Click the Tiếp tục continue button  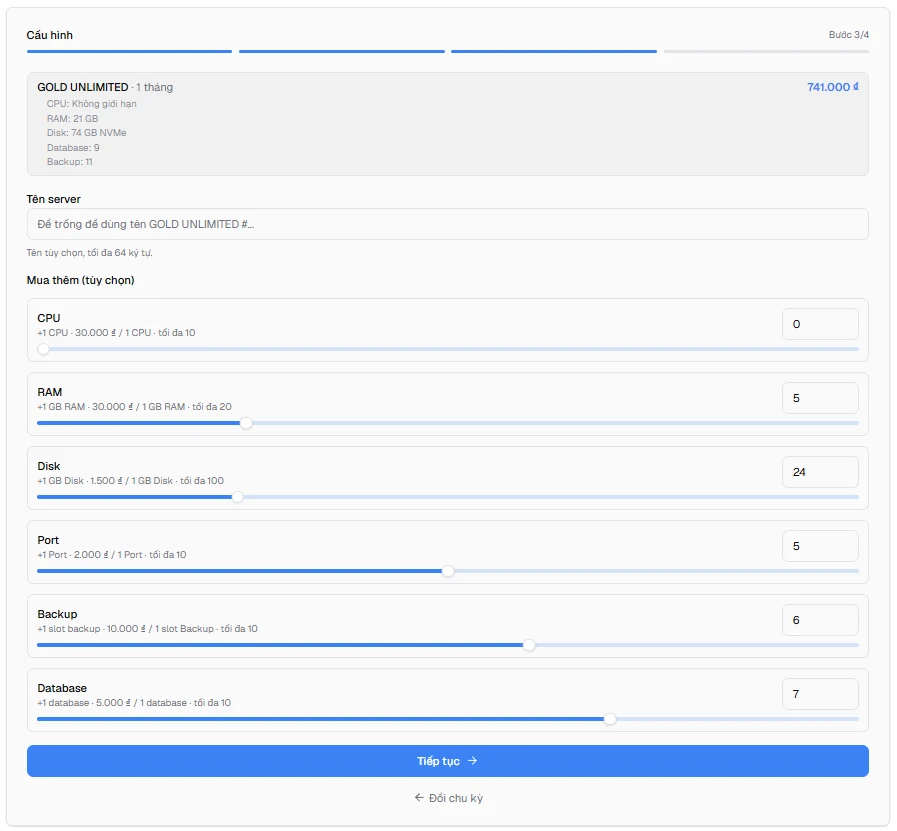448,761
